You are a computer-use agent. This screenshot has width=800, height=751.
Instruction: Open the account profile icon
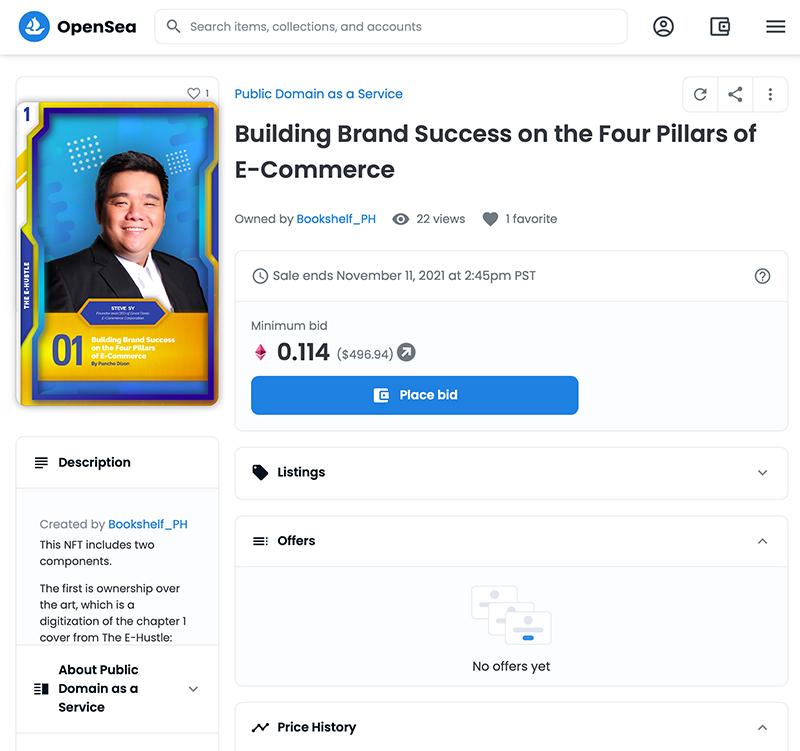pos(663,27)
